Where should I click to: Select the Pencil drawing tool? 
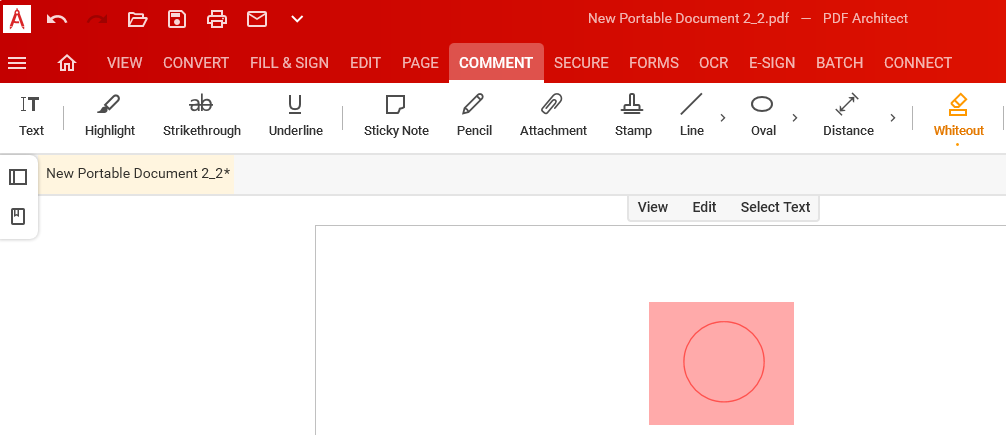pos(474,115)
